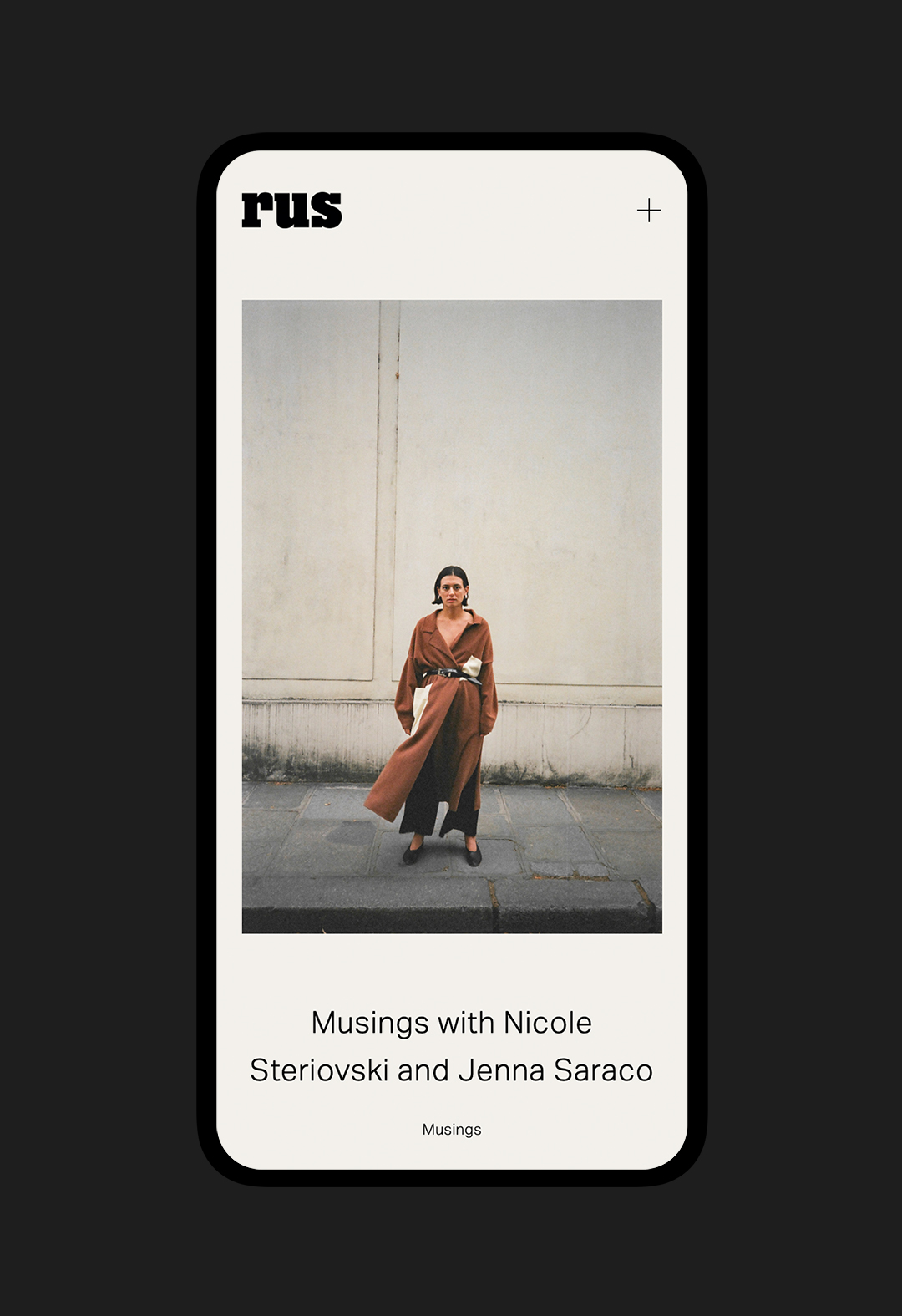
Task: Click the rus logo
Action: click(291, 210)
